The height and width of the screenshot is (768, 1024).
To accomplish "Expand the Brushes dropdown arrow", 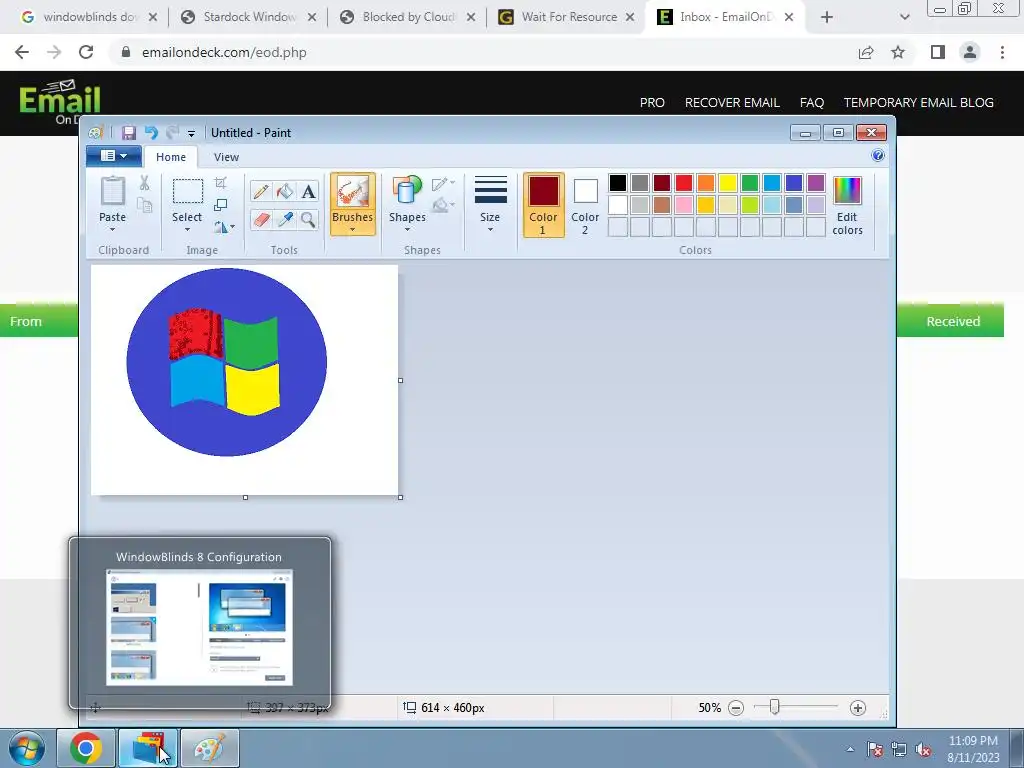I will click(x=352, y=230).
